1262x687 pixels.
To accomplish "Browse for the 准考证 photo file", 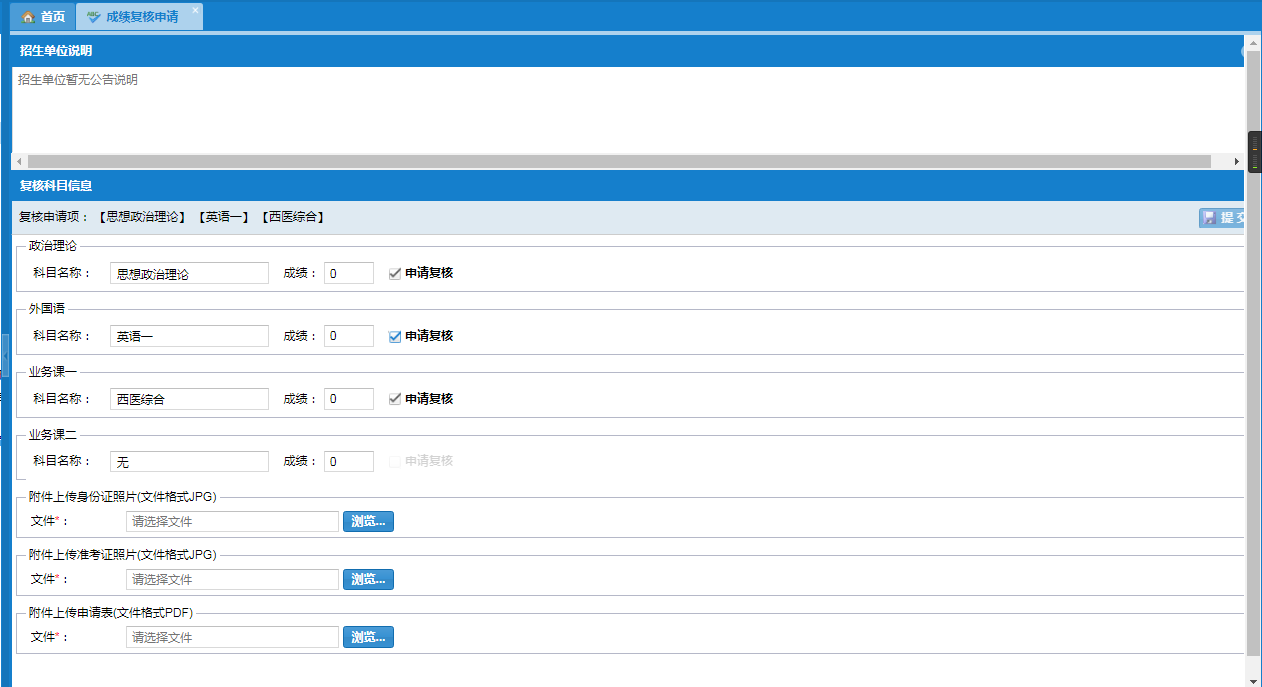I will (x=368, y=579).
